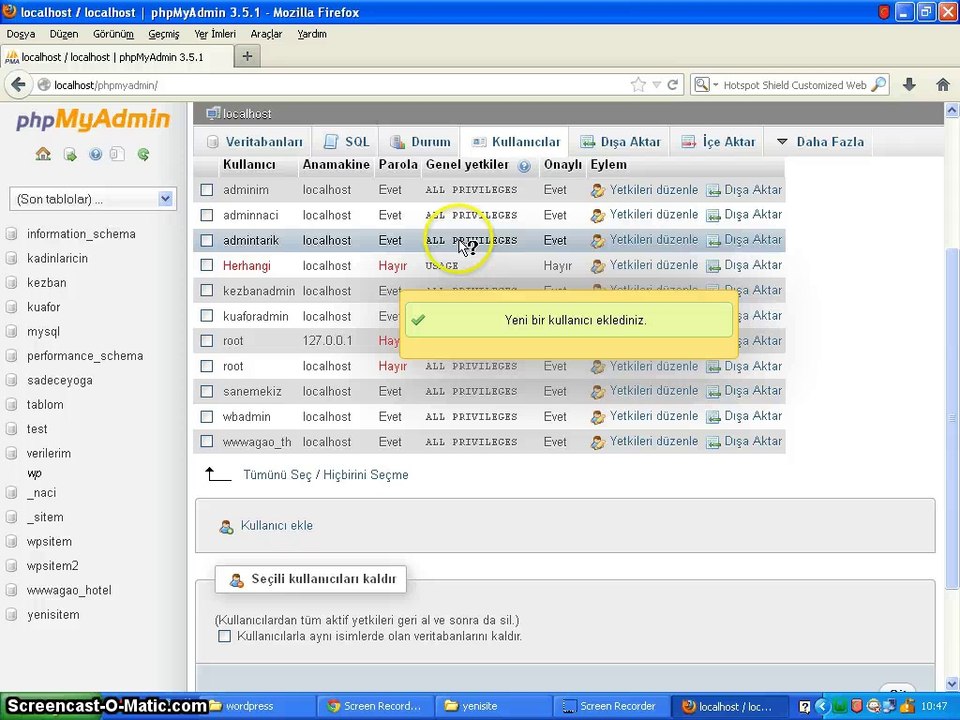The image size is (960, 720).
Task: Click export icon for sanemekiz row
Action: [x=713, y=392]
